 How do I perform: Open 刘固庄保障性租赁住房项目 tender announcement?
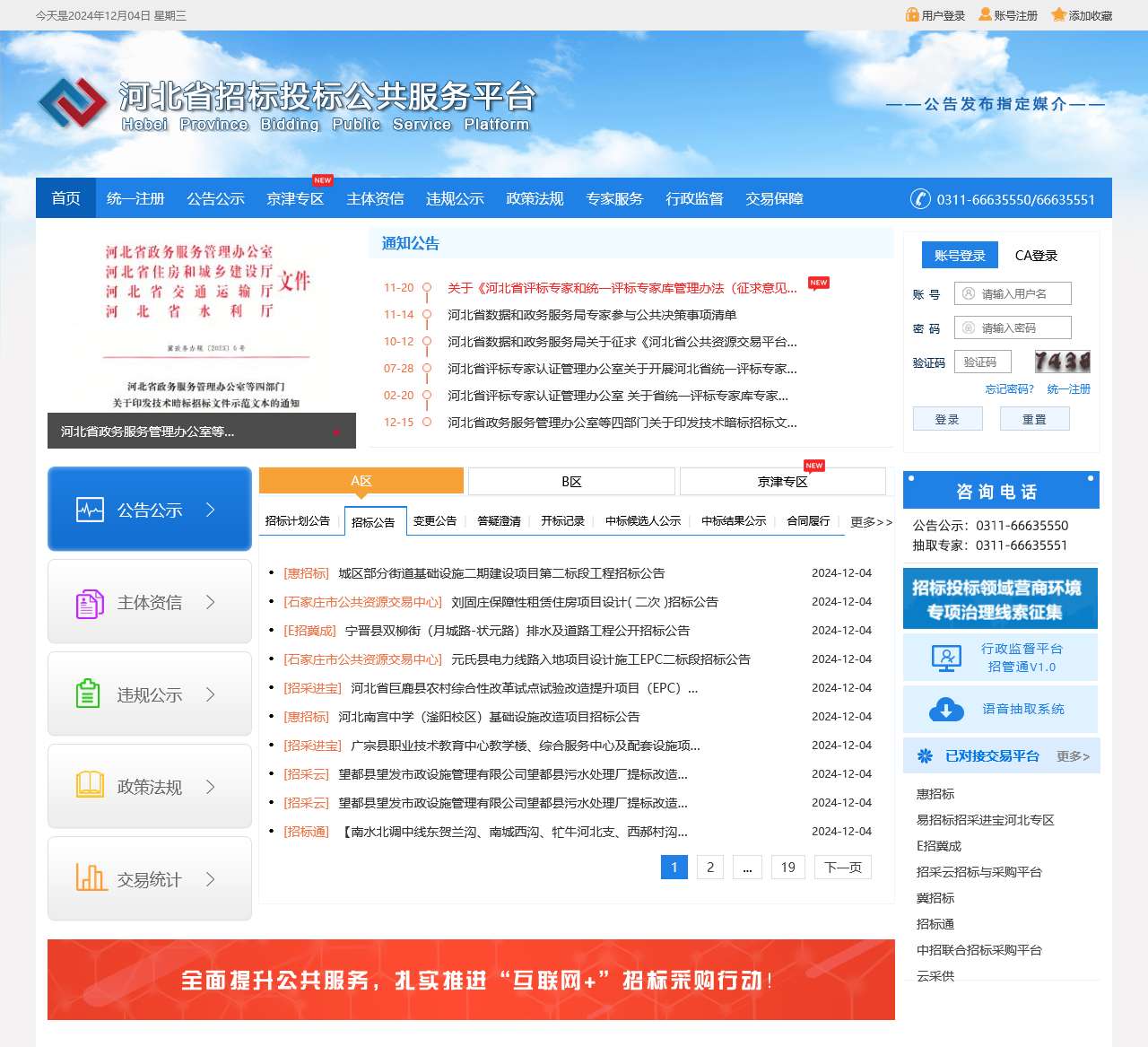point(585,602)
